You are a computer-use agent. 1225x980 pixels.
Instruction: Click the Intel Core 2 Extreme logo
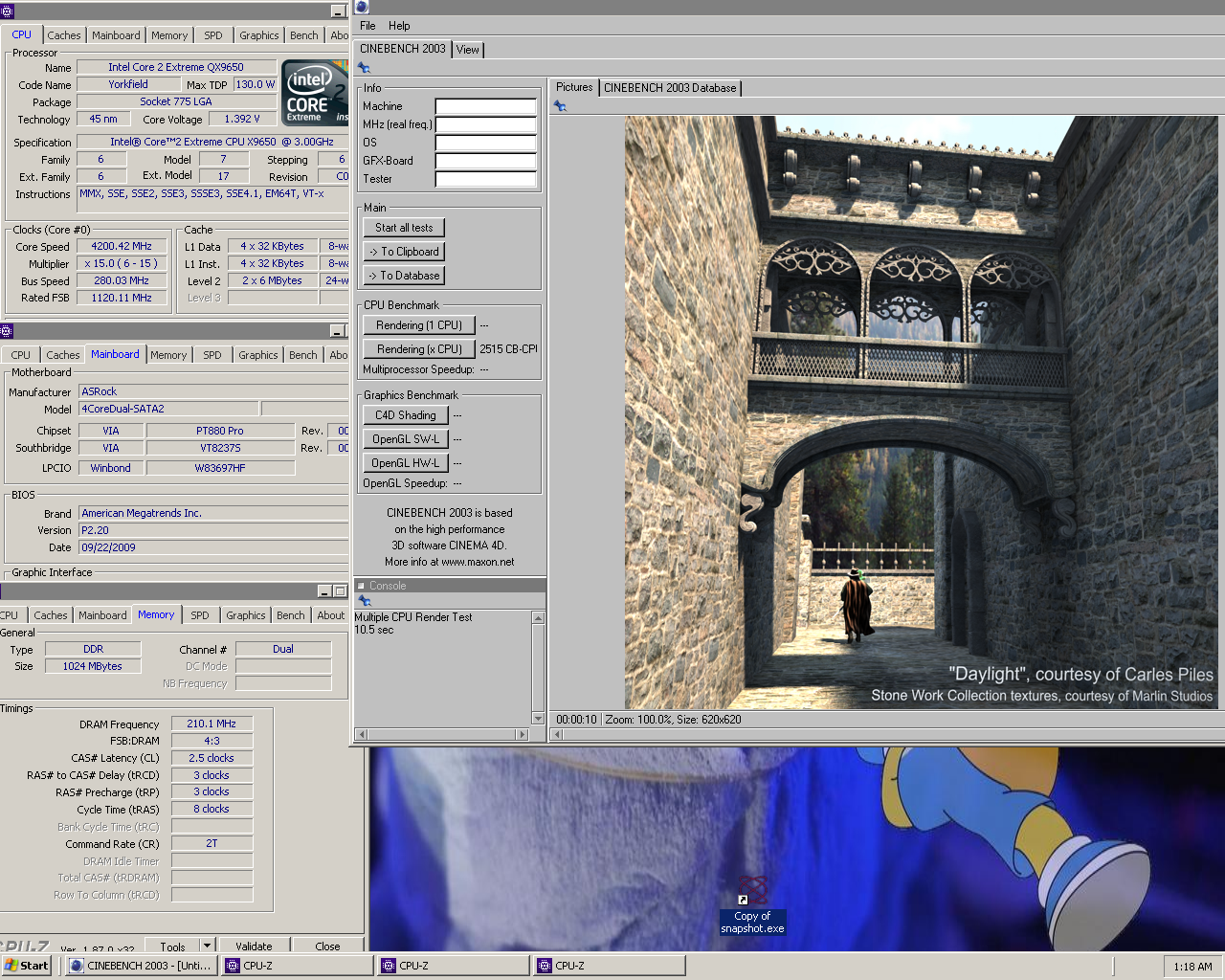[x=315, y=92]
